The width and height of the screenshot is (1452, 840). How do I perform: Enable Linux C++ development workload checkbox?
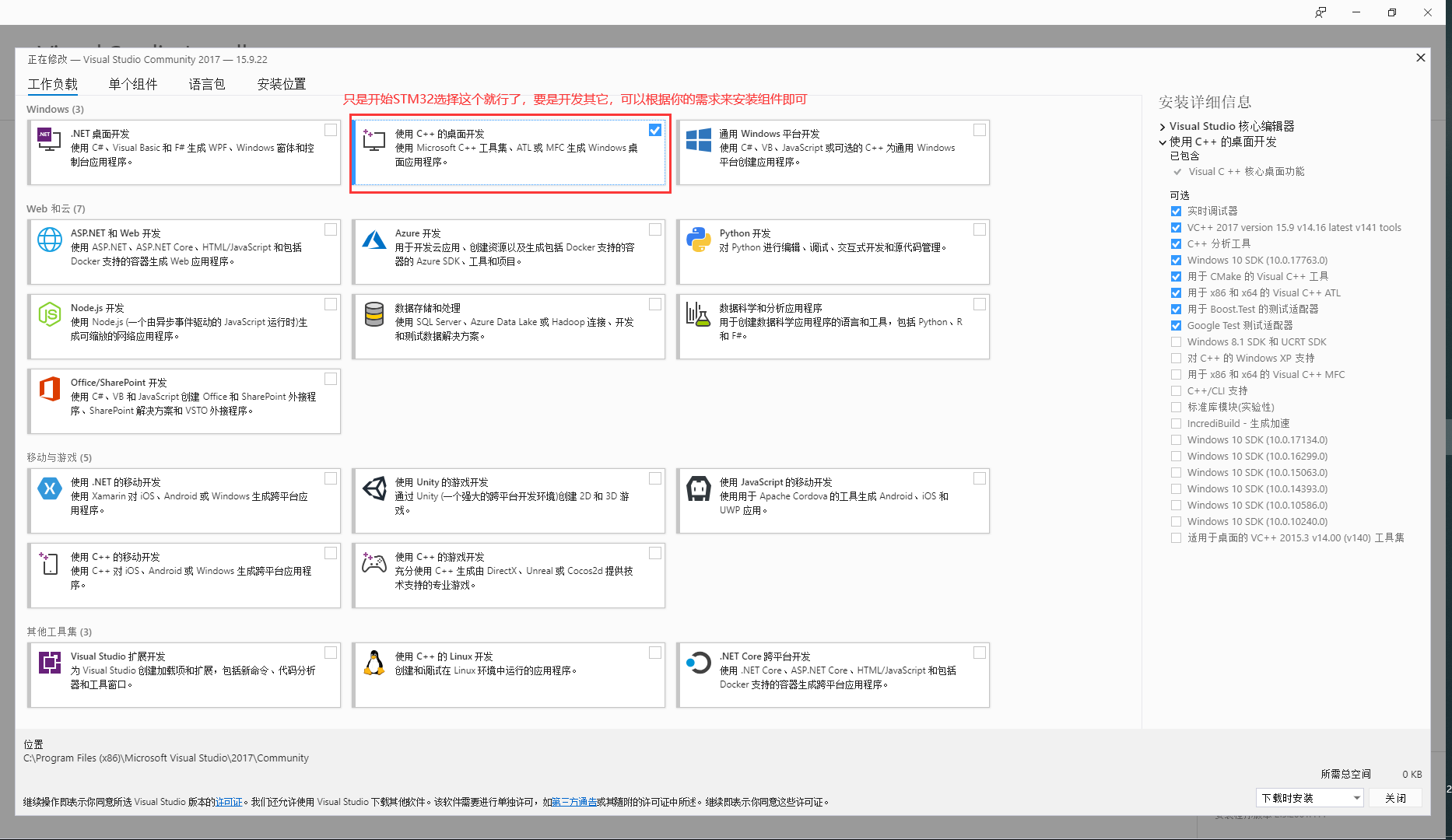[x=655, y=653]
